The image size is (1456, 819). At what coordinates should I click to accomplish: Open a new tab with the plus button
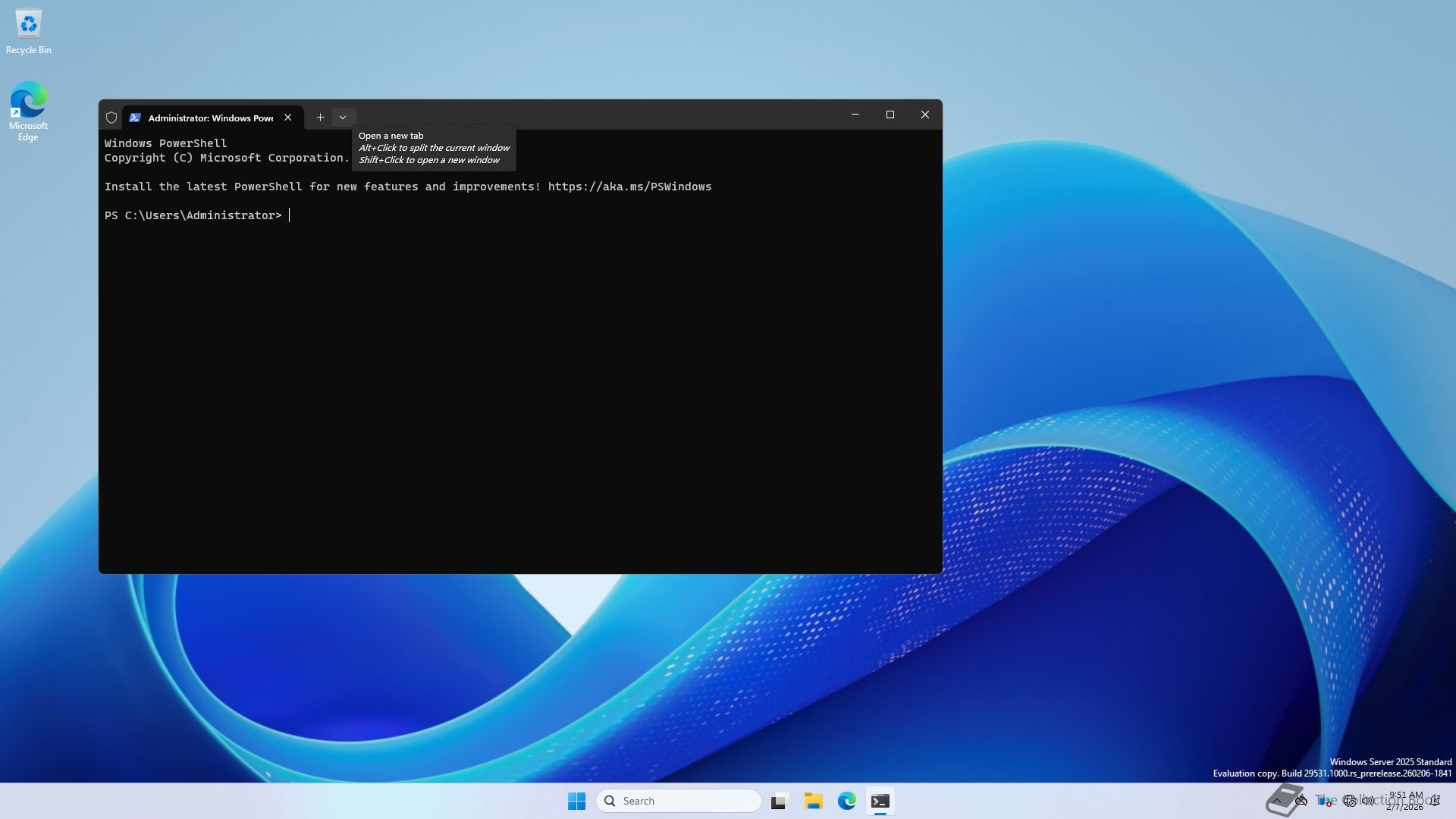tap(320, 118)
